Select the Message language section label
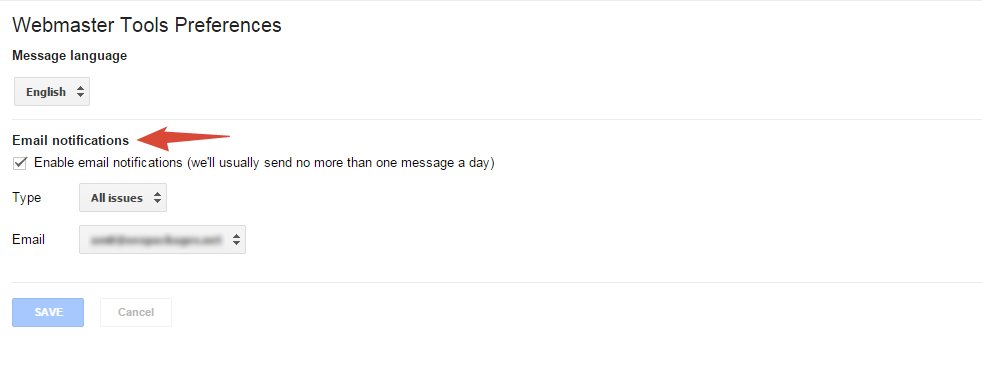The image size is (982, 385). 70,56
